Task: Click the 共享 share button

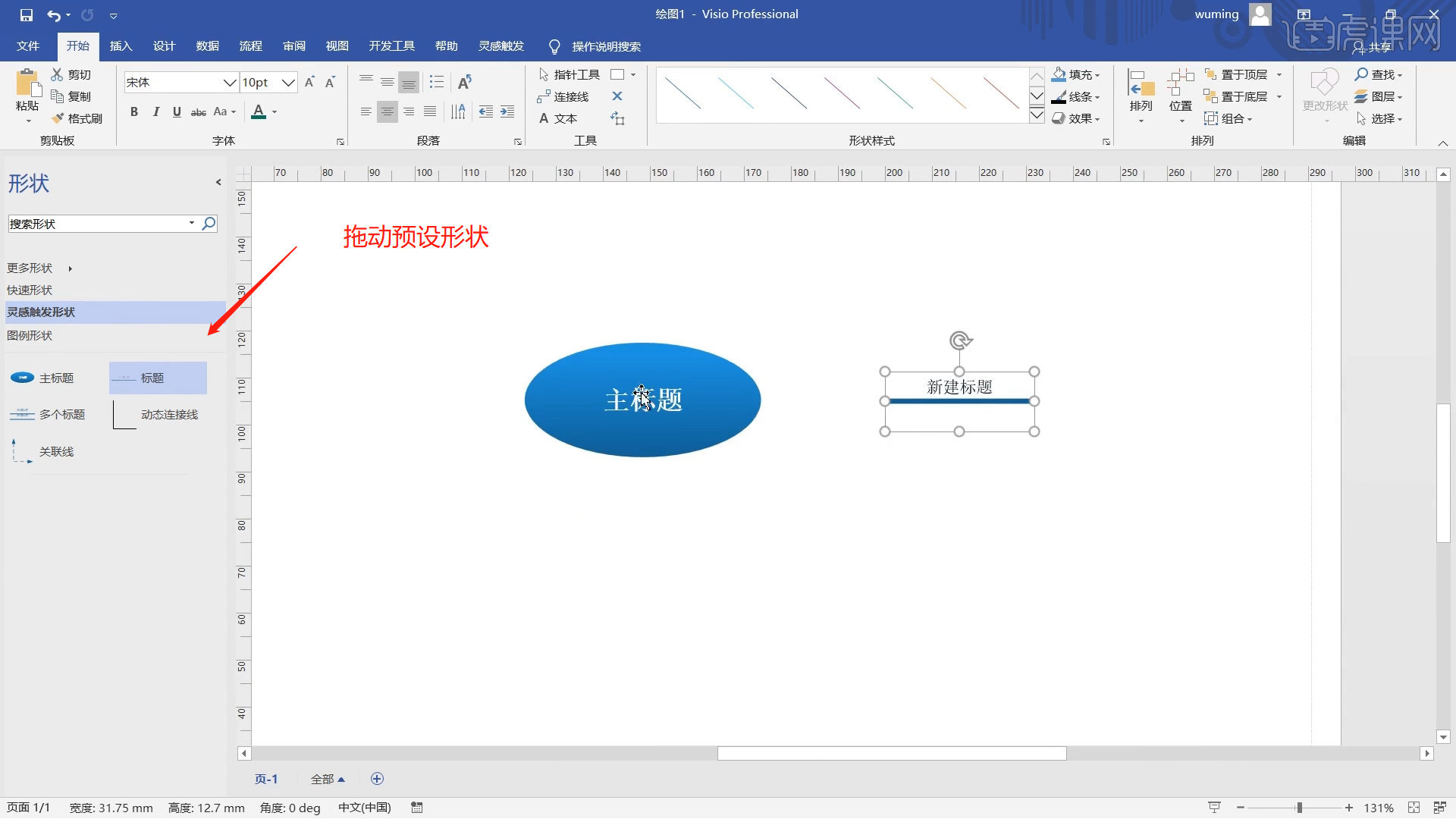Action: click(1382, 46)
